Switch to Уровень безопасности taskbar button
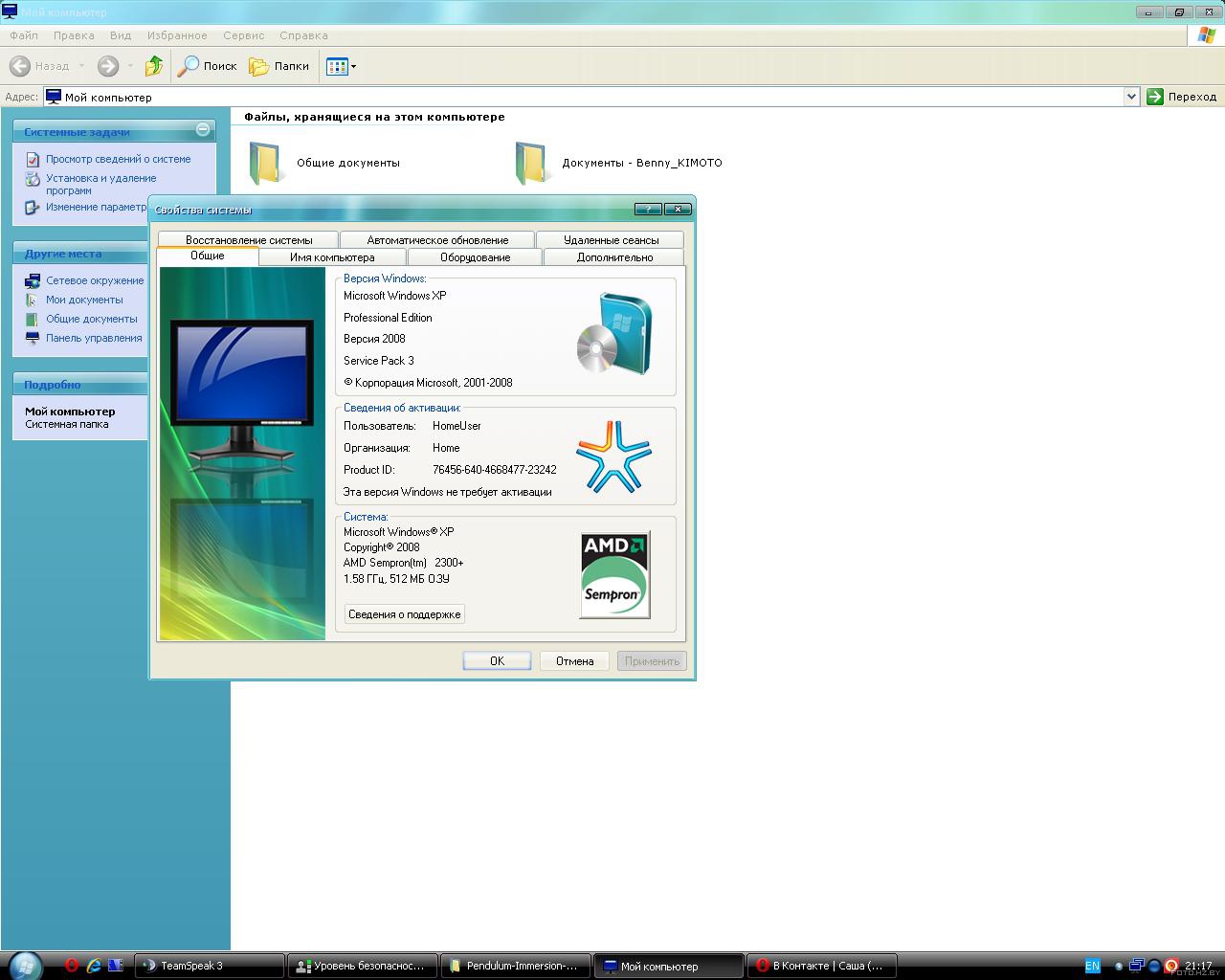 [363, 966]
